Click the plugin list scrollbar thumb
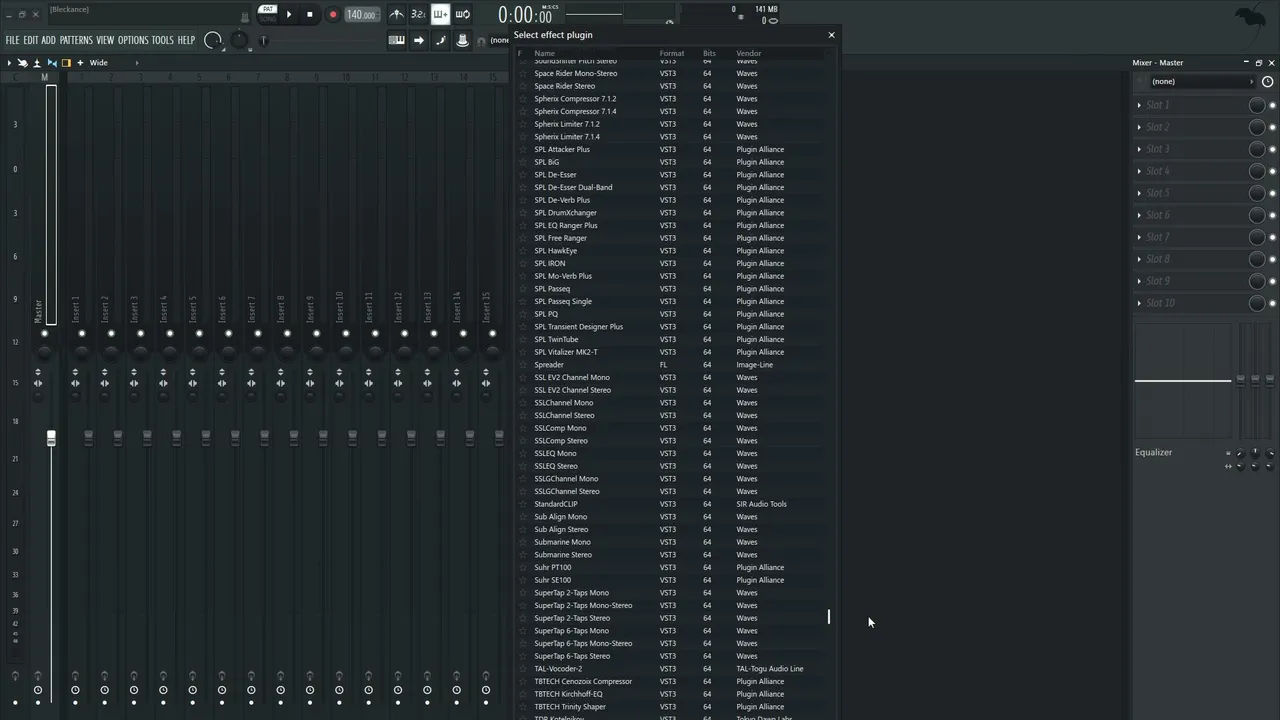Viewport: 1280px width, 720px height. [828, 617]
